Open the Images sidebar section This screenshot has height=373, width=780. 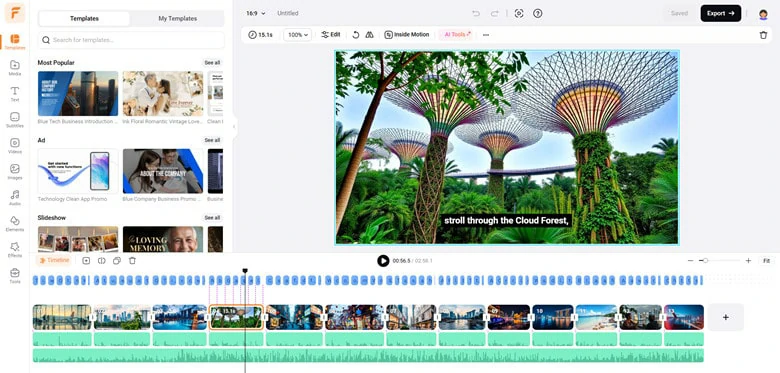coord(14,171)
